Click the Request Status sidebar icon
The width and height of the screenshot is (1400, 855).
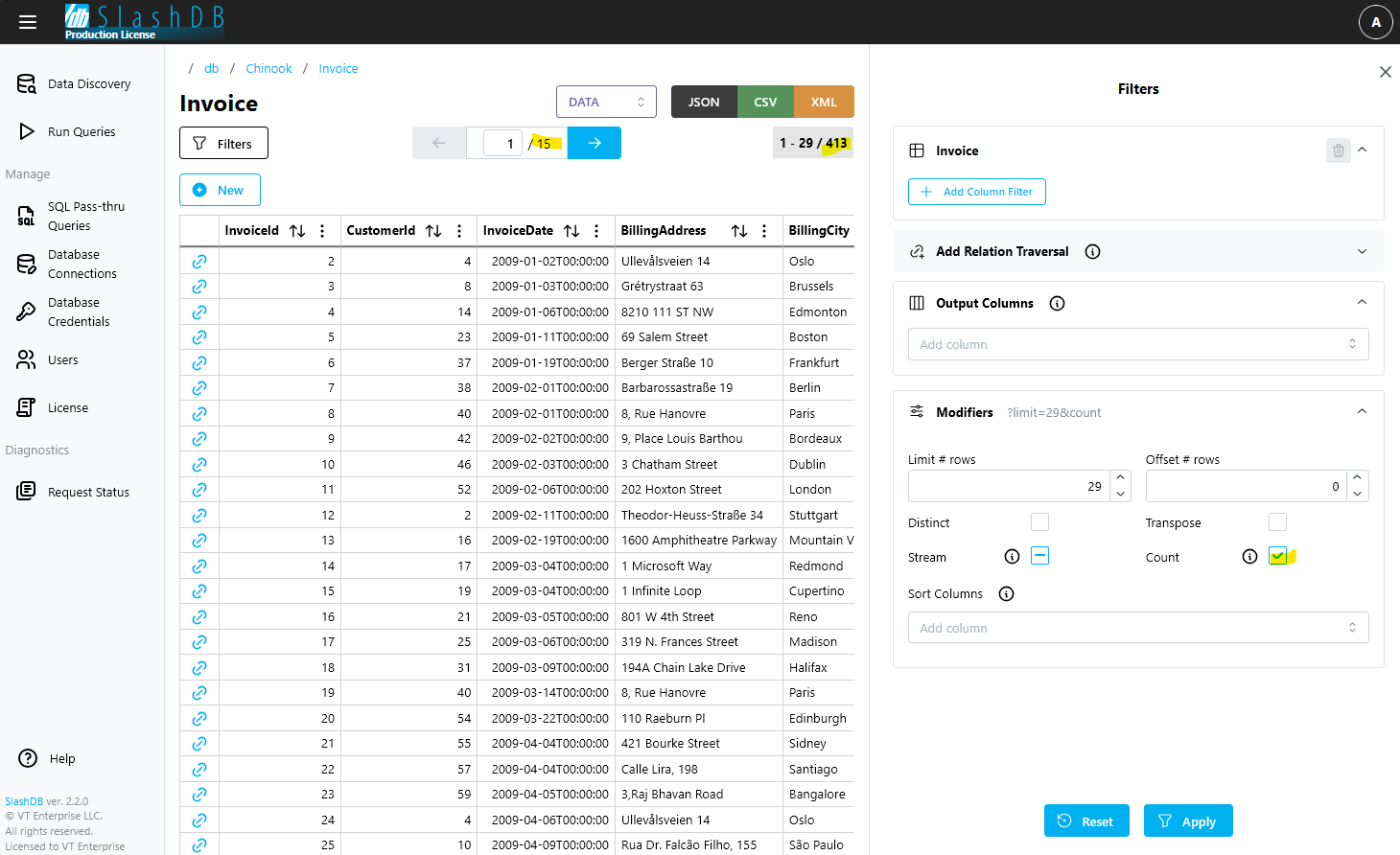(27, 493)
